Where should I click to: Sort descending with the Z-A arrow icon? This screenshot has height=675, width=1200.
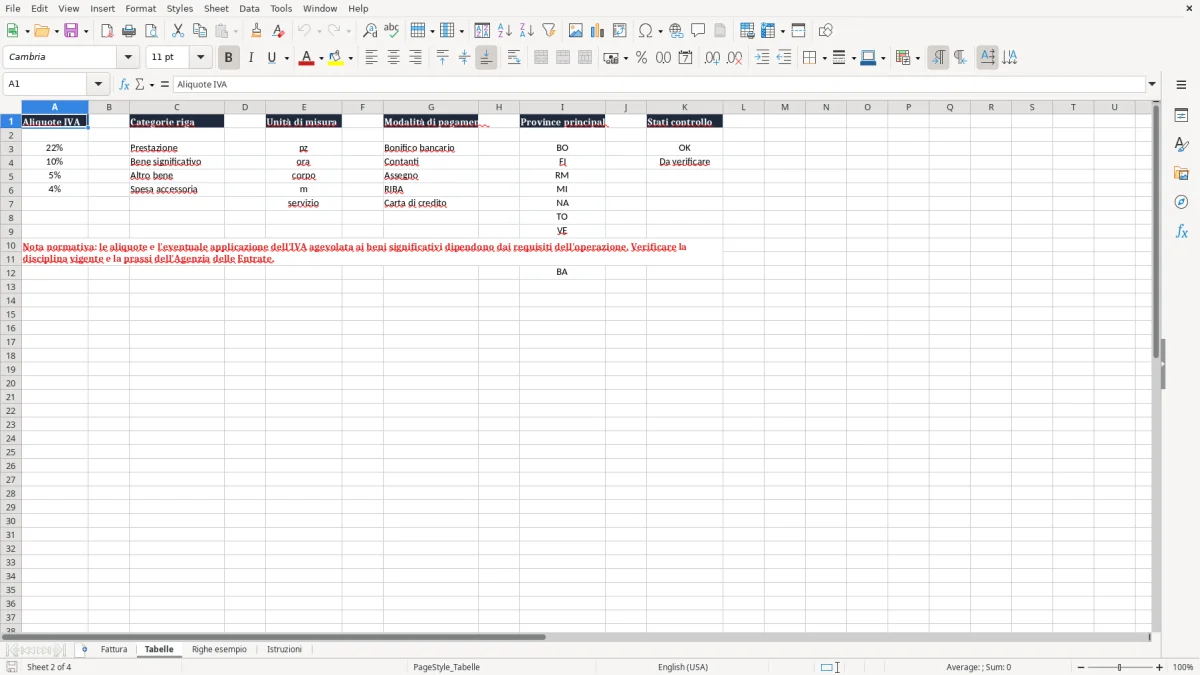pyautogui.click(x=527, y=31)
